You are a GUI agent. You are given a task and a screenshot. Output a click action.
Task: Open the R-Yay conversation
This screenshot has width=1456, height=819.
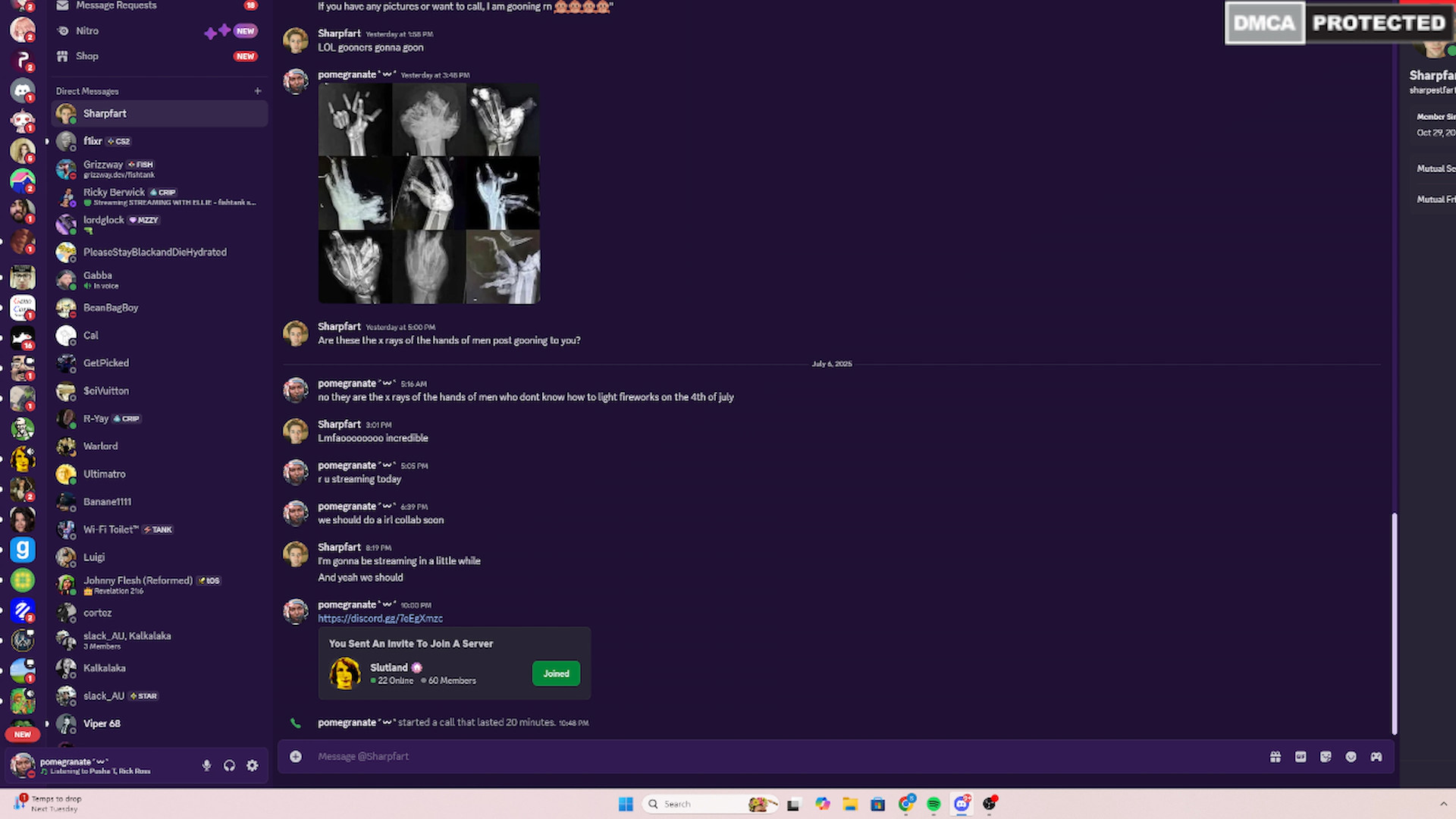(159, 419)
